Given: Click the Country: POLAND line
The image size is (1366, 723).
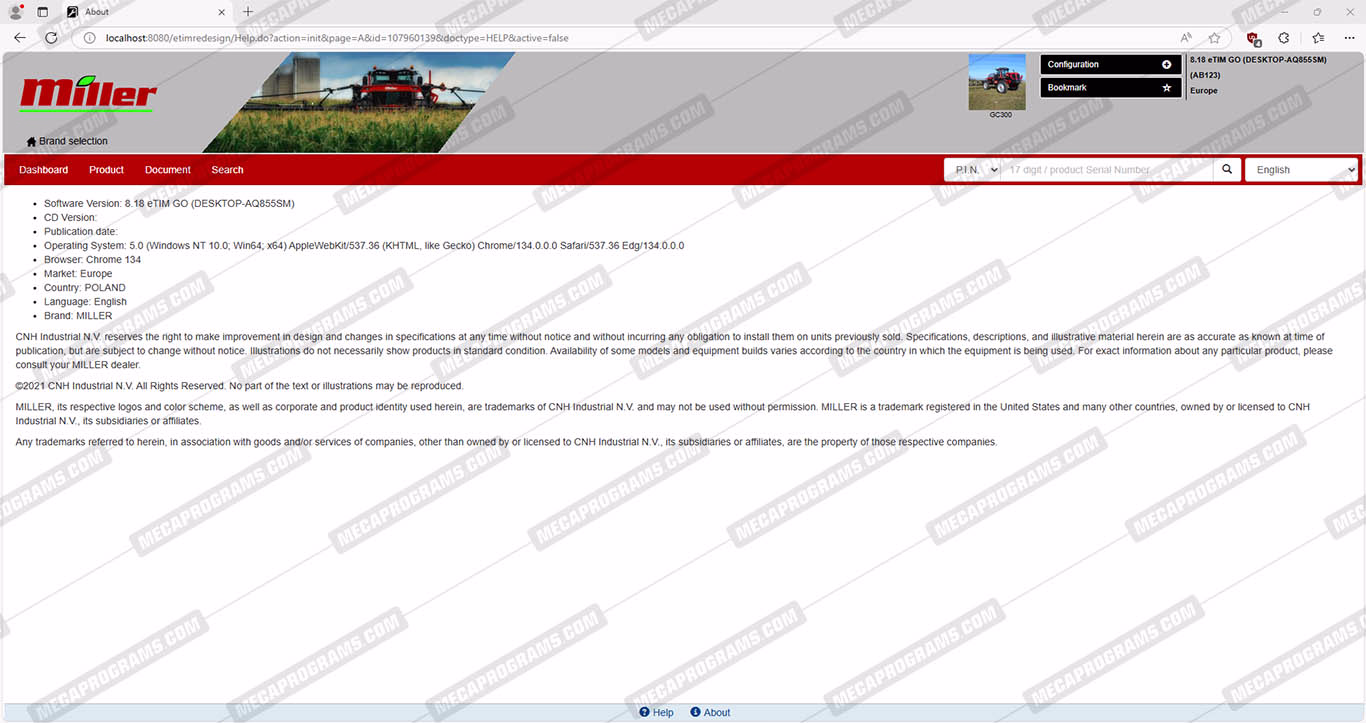Looking at the screenshot, I should coord(85,287).
